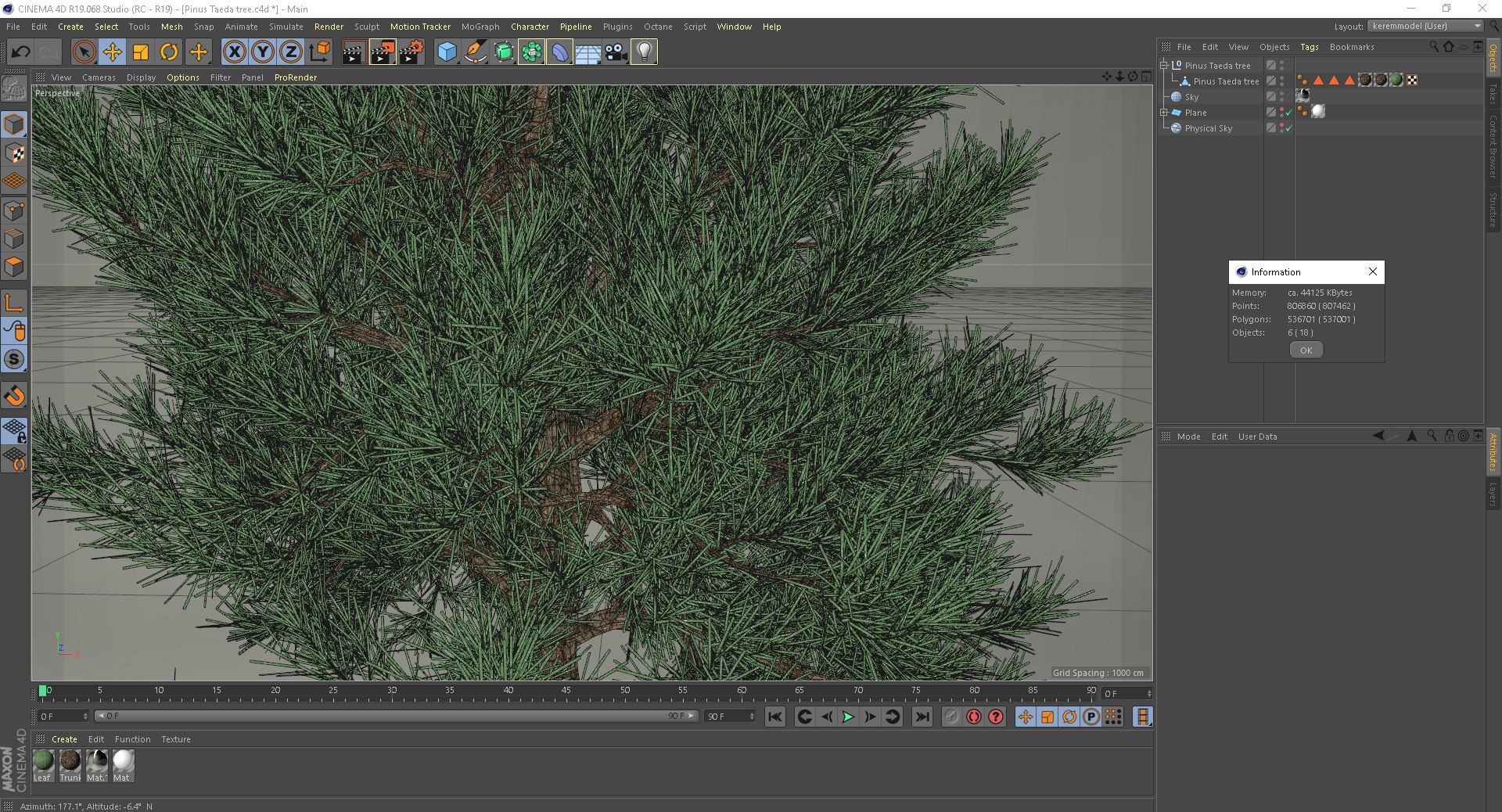Select the Scale tool
This screenshot has height=812, width=1502.
pyautogui.click(x=141, y=52)
